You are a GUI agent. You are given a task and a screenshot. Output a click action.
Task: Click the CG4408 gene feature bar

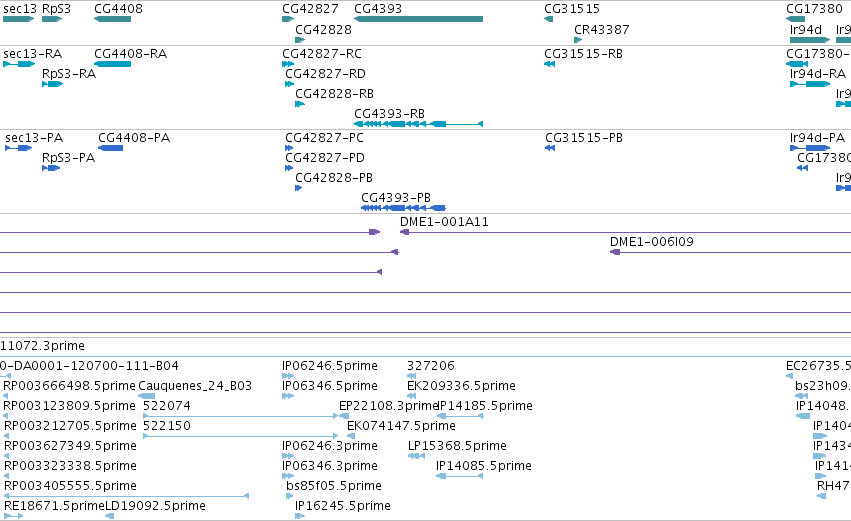(112, 19)
